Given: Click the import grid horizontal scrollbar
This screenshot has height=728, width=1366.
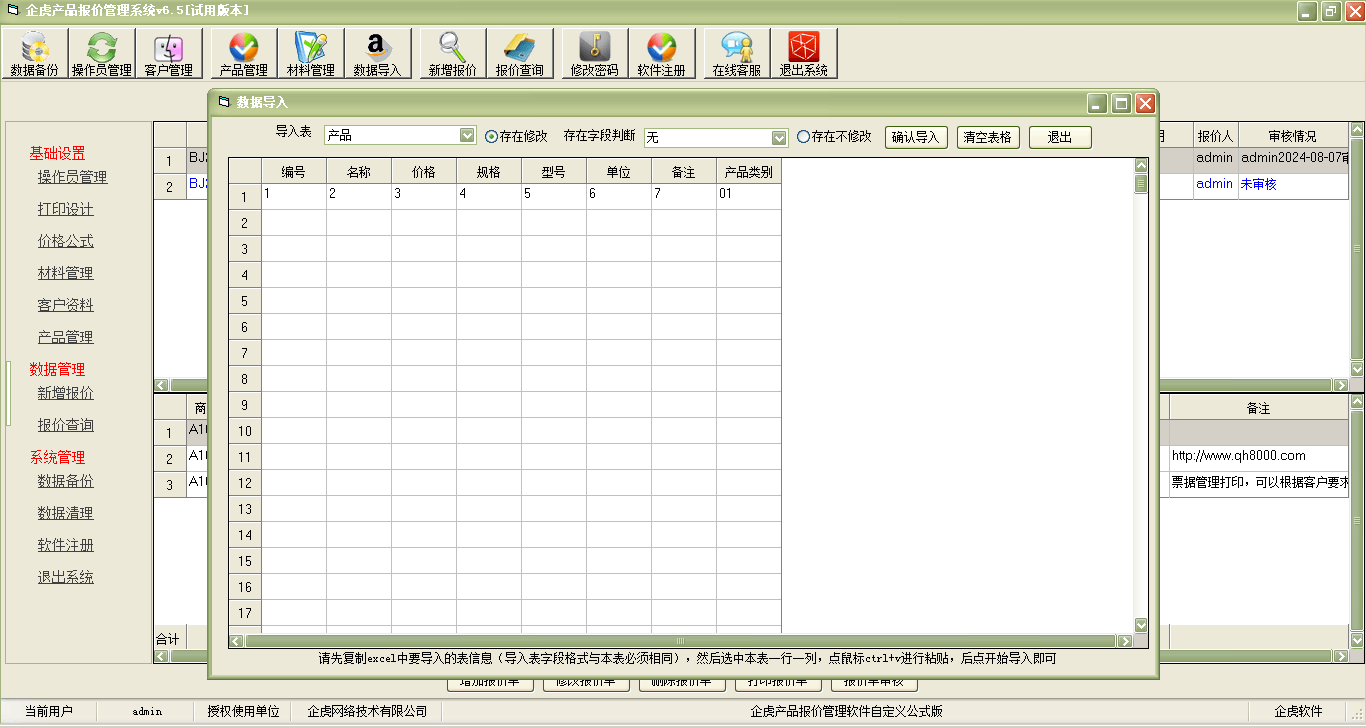Looking at the screenshot, I should click(680, 641).
